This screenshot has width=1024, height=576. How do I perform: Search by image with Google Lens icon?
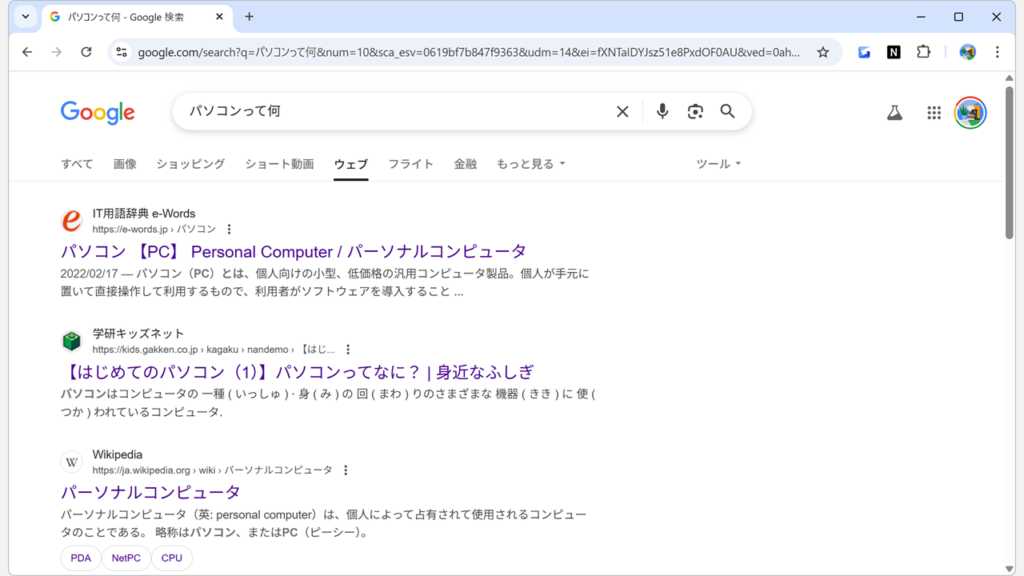click(x=695, y=112)
